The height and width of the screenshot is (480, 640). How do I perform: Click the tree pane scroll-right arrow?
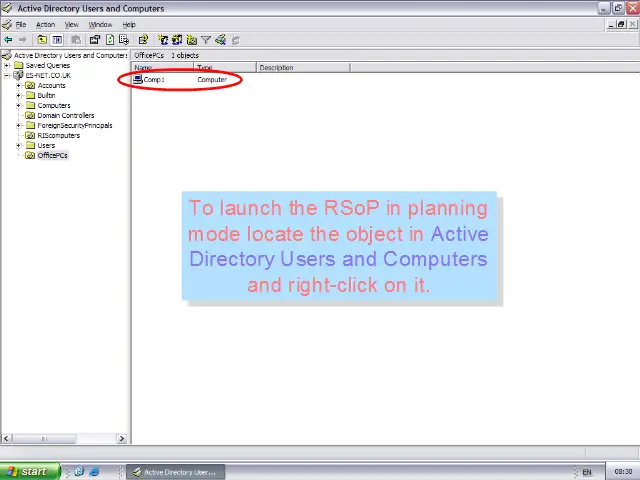[x=122, y=439]
